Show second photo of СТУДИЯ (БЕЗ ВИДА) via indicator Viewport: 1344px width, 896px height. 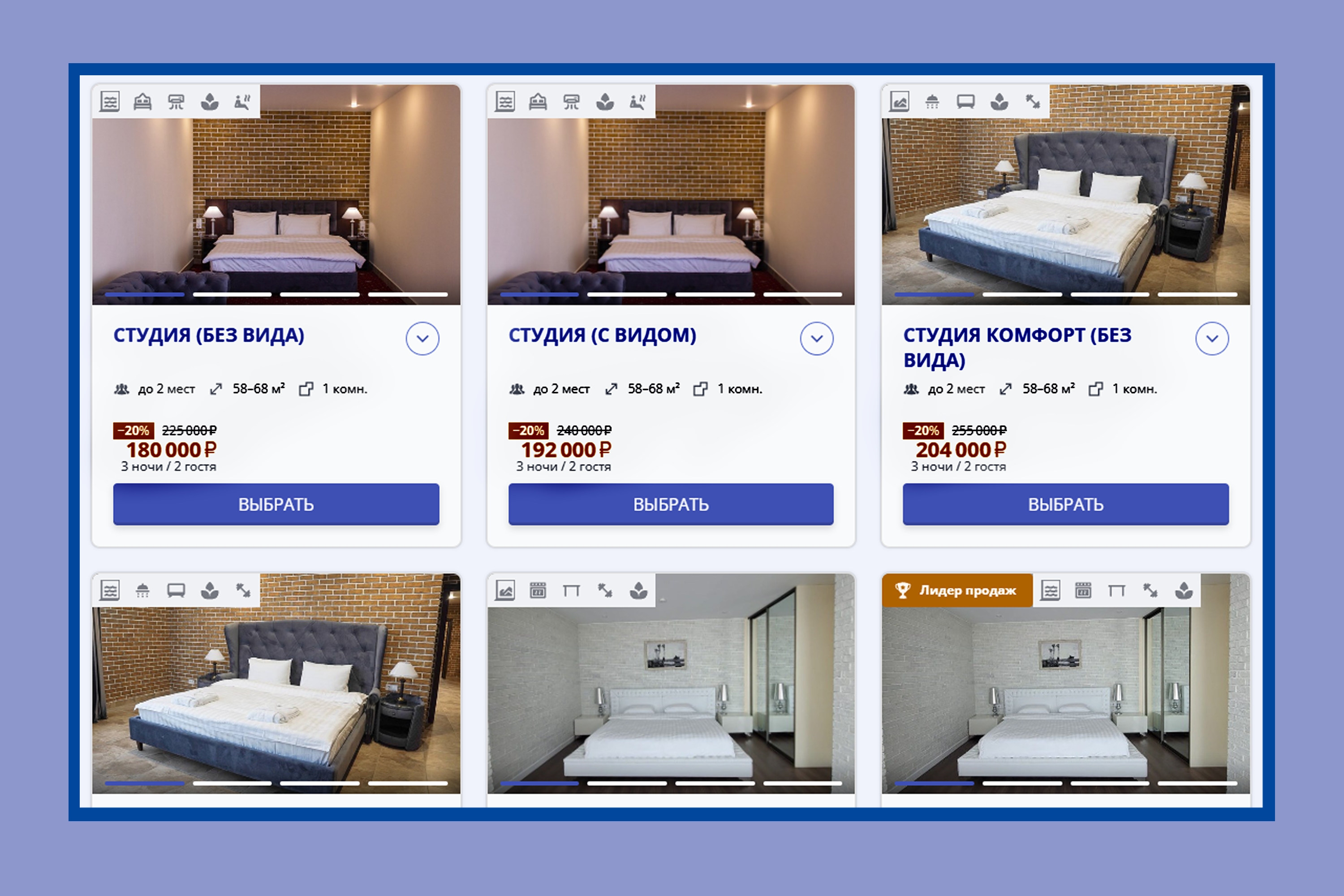tap(232, 294)
